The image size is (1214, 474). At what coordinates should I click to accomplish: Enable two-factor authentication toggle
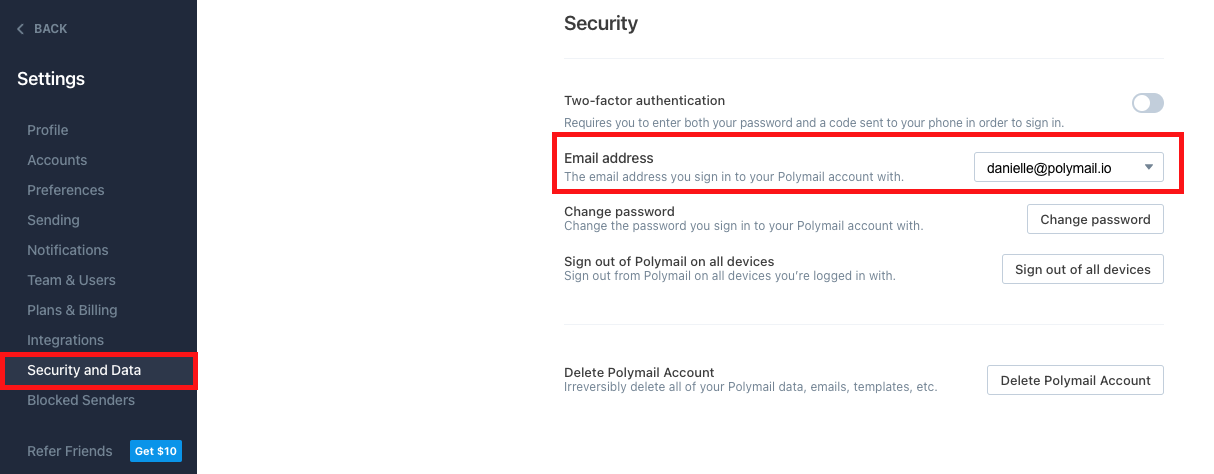(1147, 103)
